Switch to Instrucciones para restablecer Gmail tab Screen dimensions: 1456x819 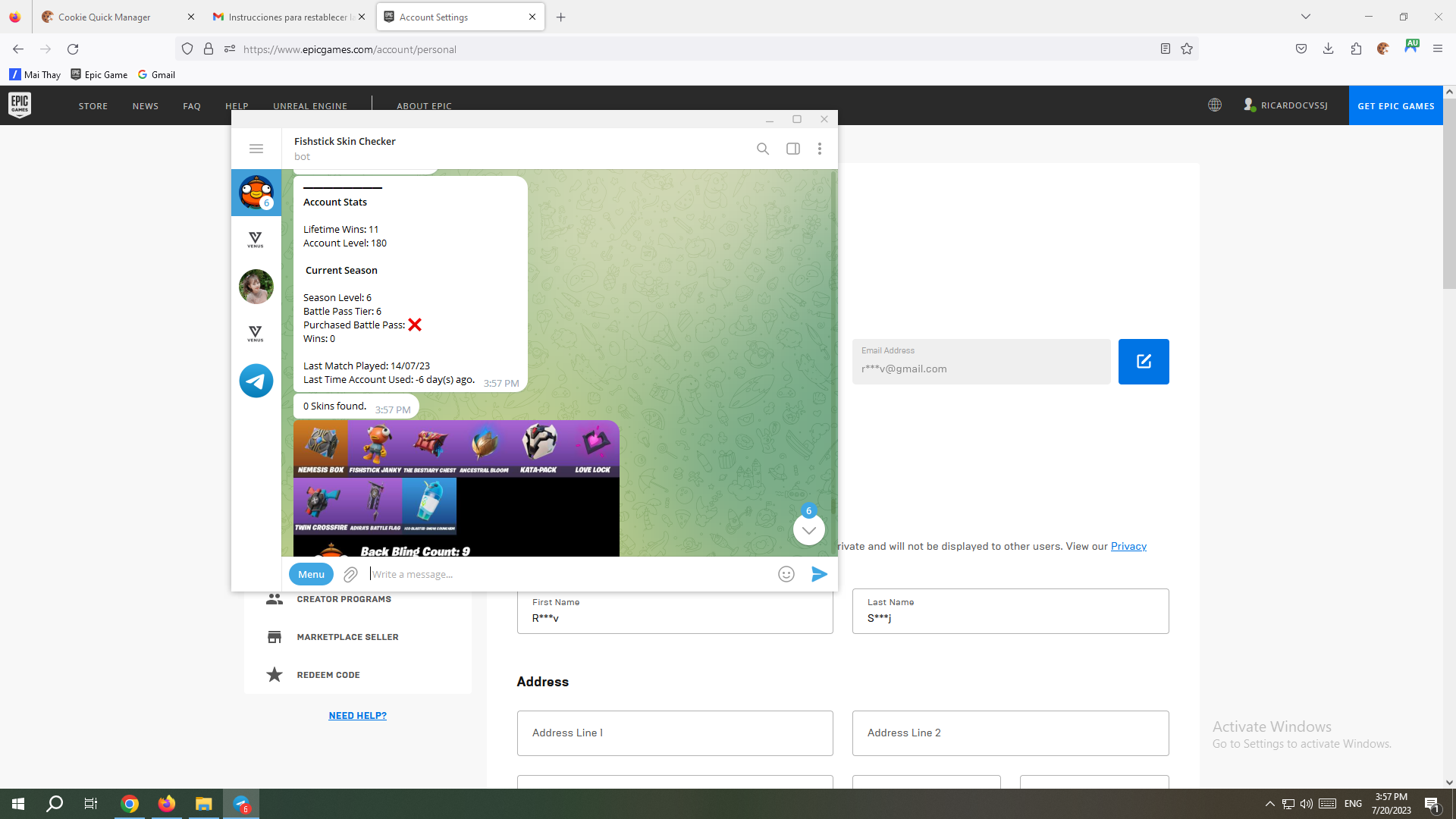point(288,17)
